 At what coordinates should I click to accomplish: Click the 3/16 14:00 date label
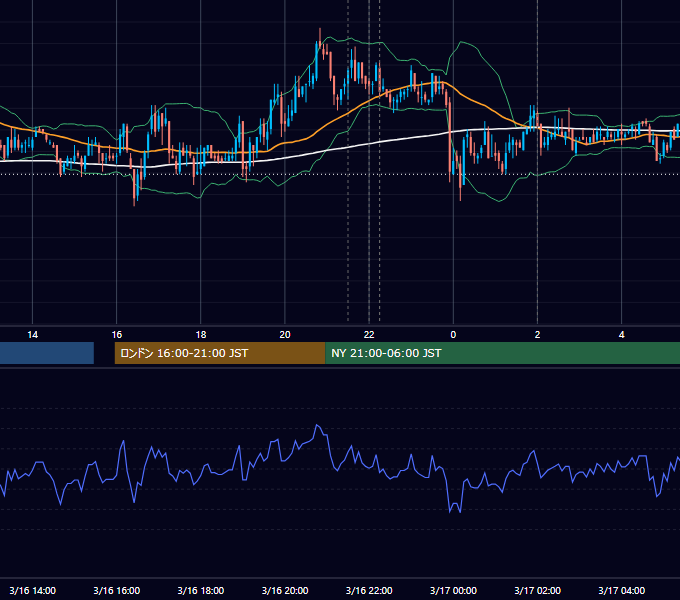click(x=33, y=590)
